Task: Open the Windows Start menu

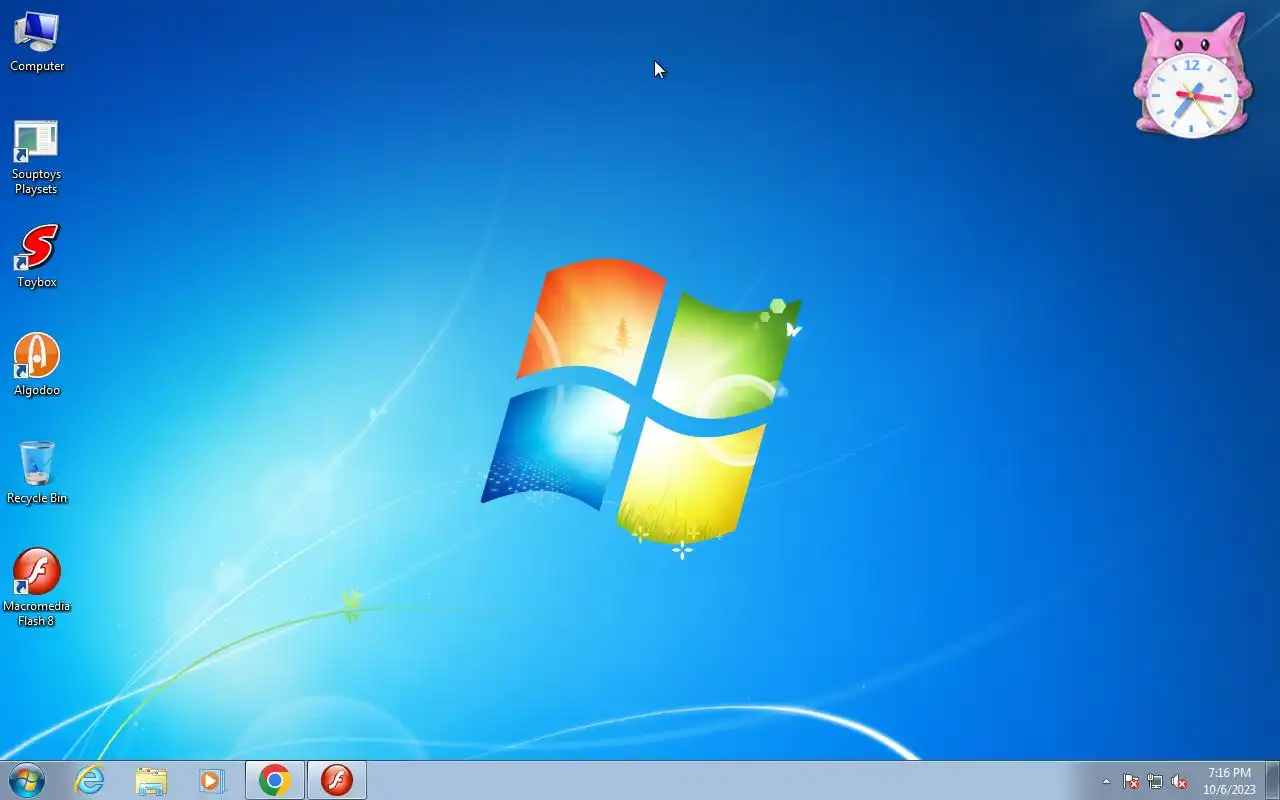Action: (x=27, y=780)
